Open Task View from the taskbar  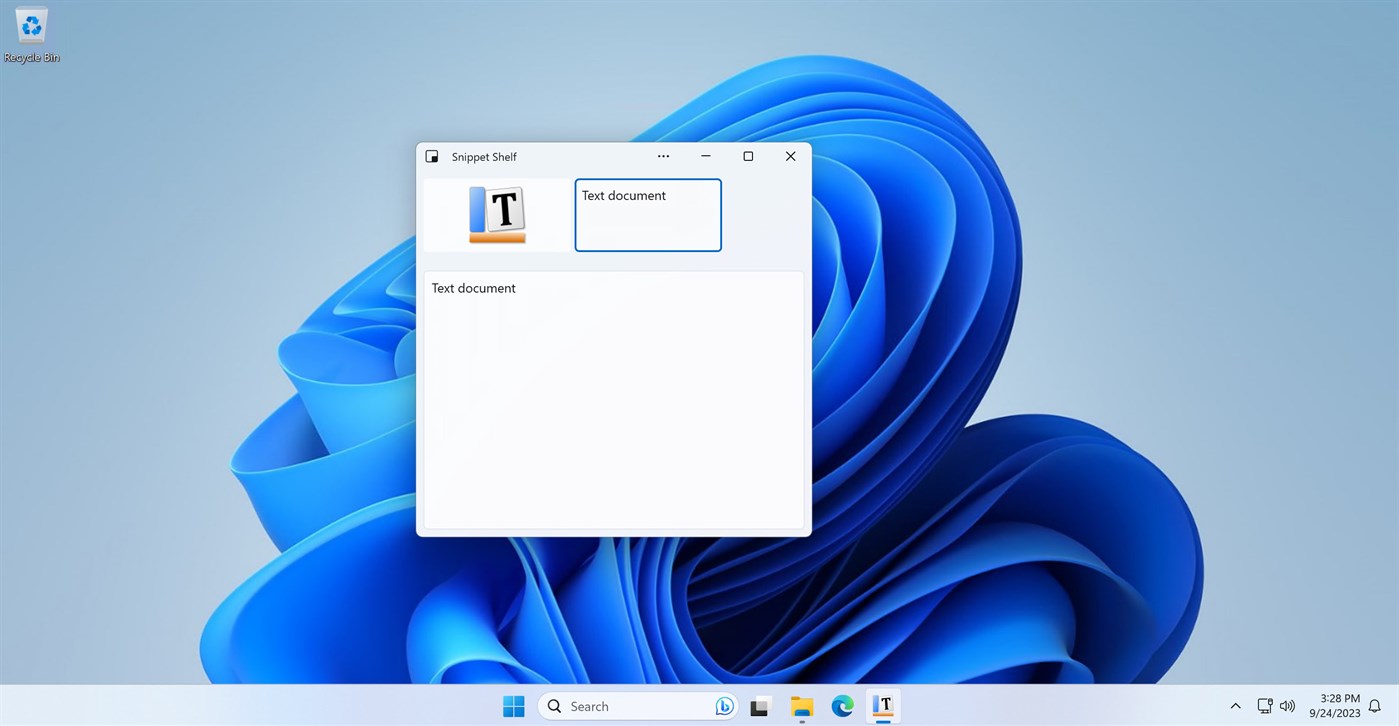point(761,706)
